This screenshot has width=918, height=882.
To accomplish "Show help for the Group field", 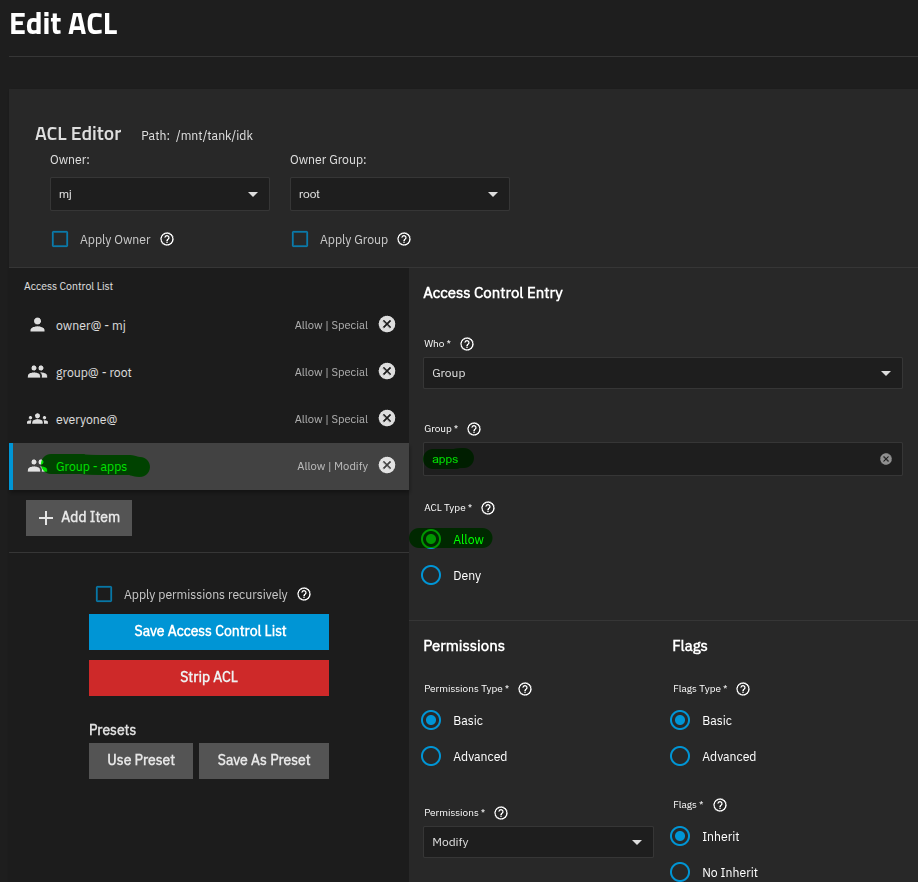I will coord(474,429).
